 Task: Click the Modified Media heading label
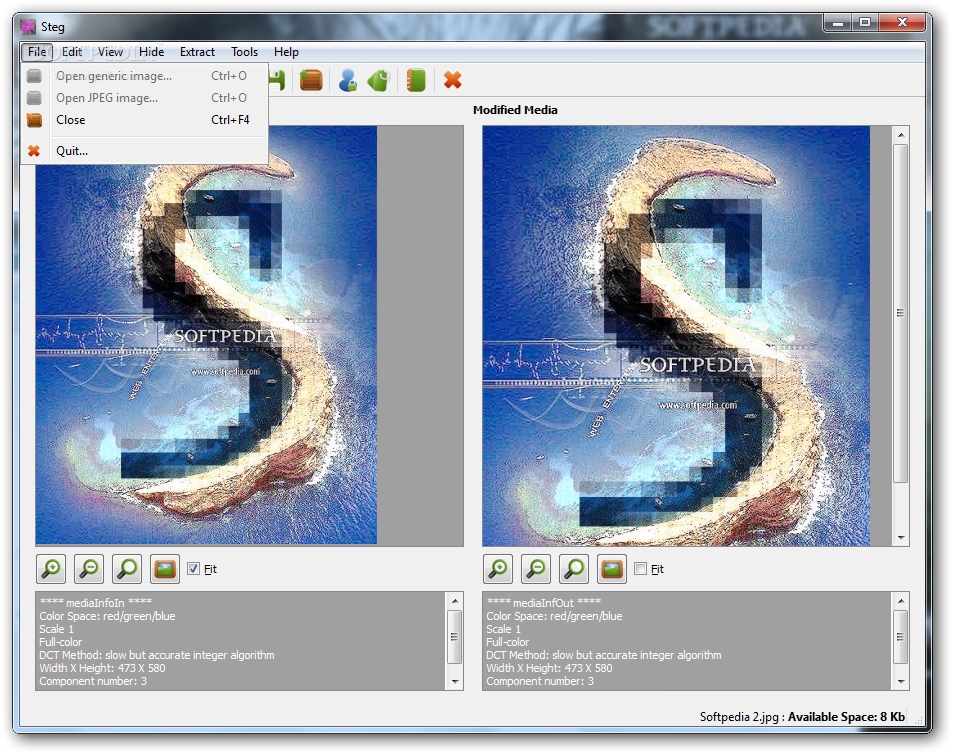pos(515,110)
